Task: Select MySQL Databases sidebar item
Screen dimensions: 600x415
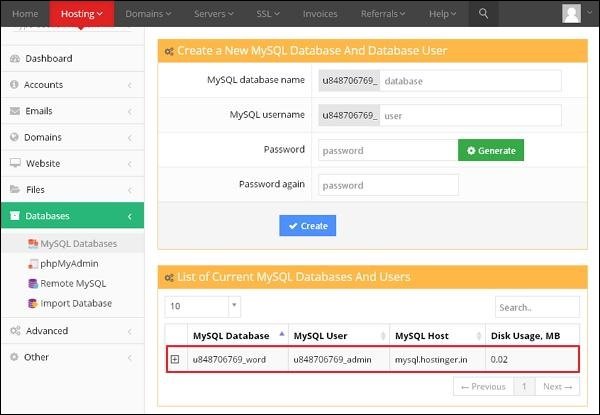Action: (x=77, y=243)
